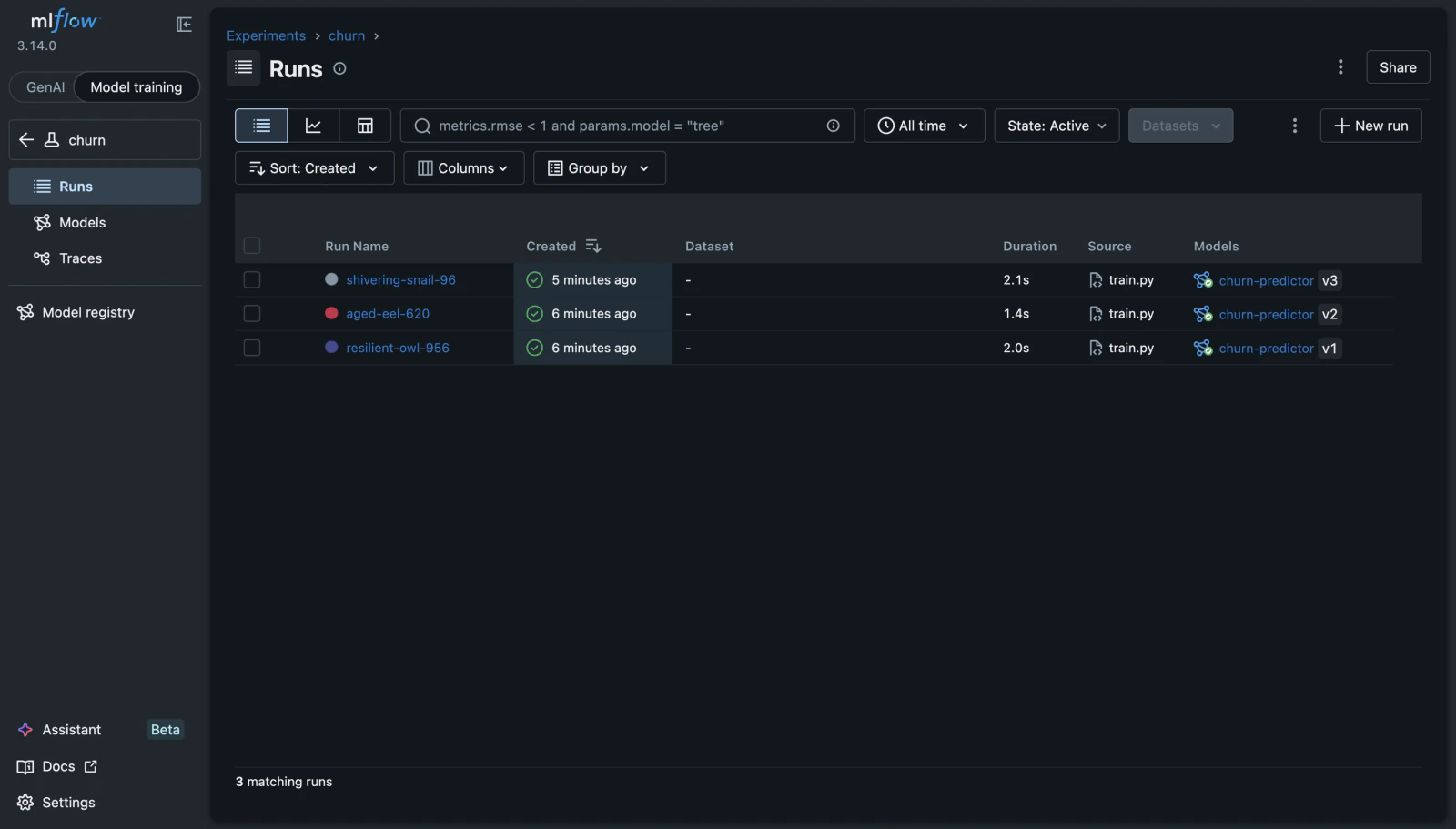This screenshot has height=829, width=1456.
Task: Open the Runs info icon next to title
Action: pyautogui.click(x=339, y=68)
